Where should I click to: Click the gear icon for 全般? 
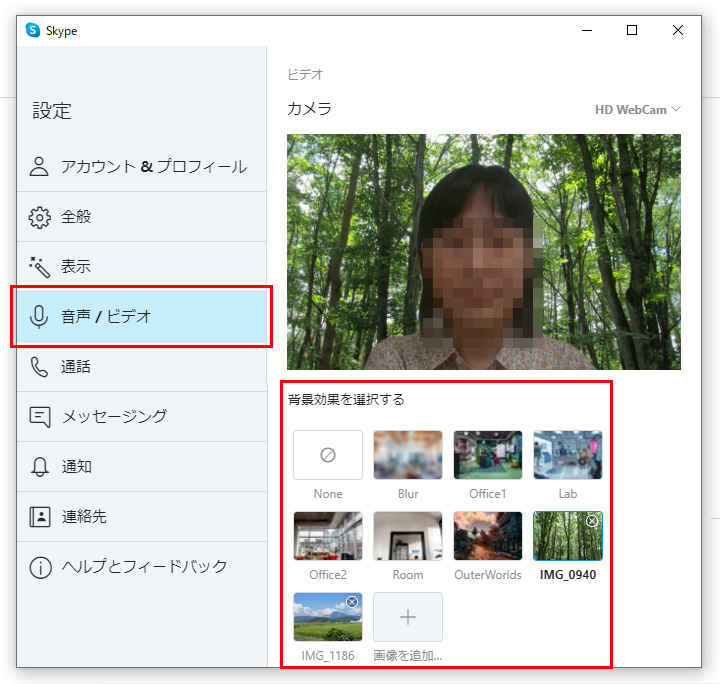(40, 217)
